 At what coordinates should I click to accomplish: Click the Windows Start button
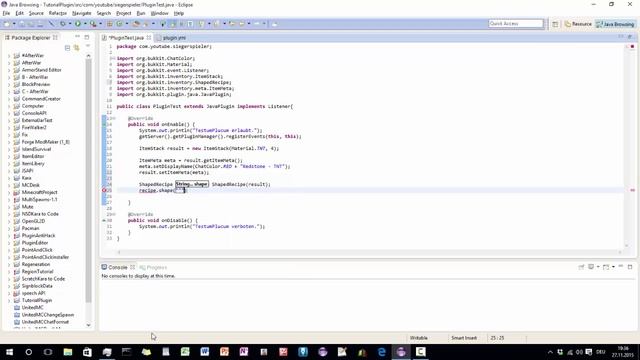9,352
